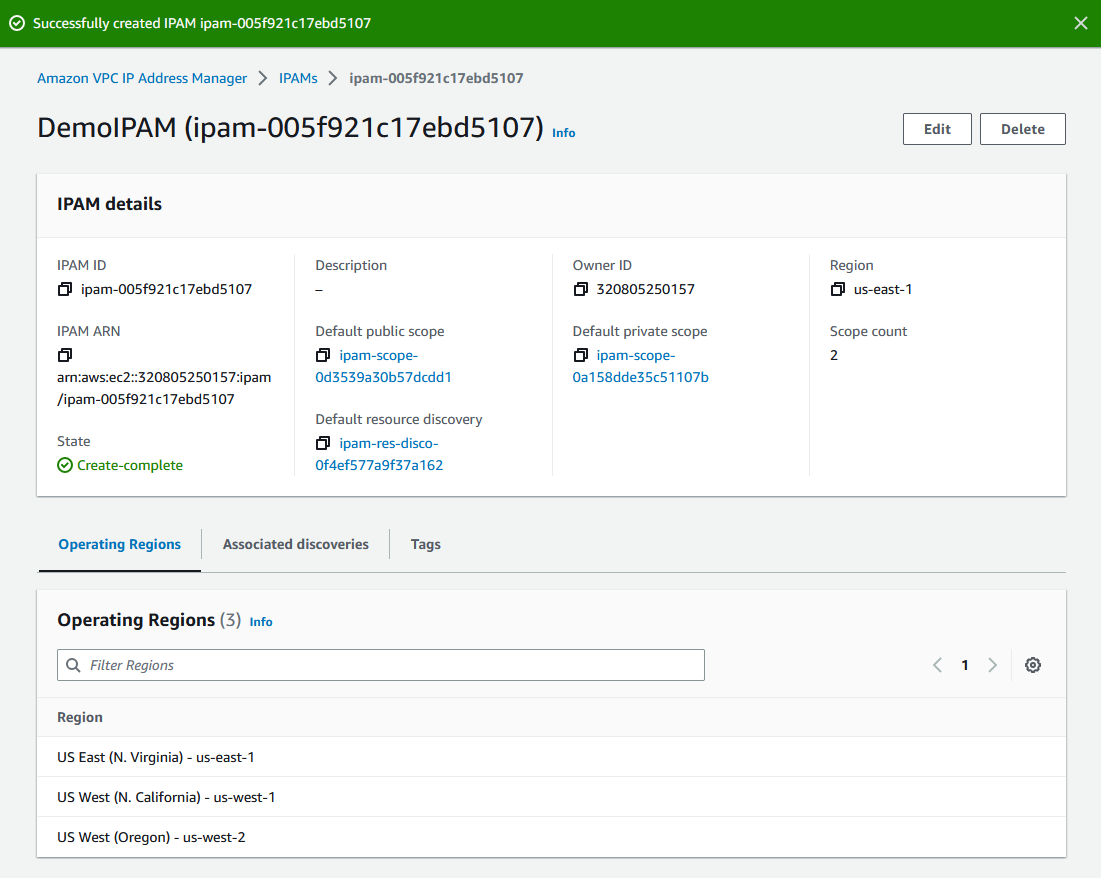Go to the previous page of regions
Image resolution: width=1101 pixels, height=878 pixels.
937,664
